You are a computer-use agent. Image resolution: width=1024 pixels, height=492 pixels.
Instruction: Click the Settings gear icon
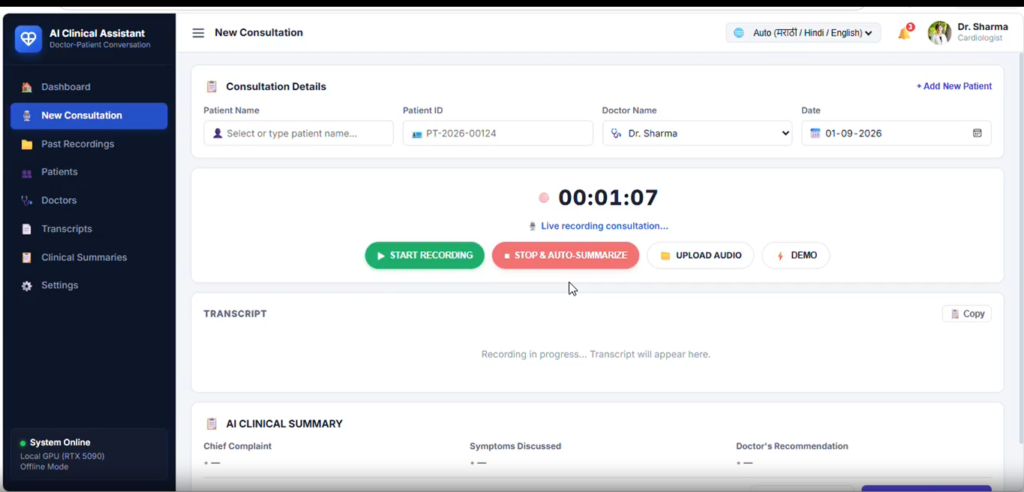27,286
